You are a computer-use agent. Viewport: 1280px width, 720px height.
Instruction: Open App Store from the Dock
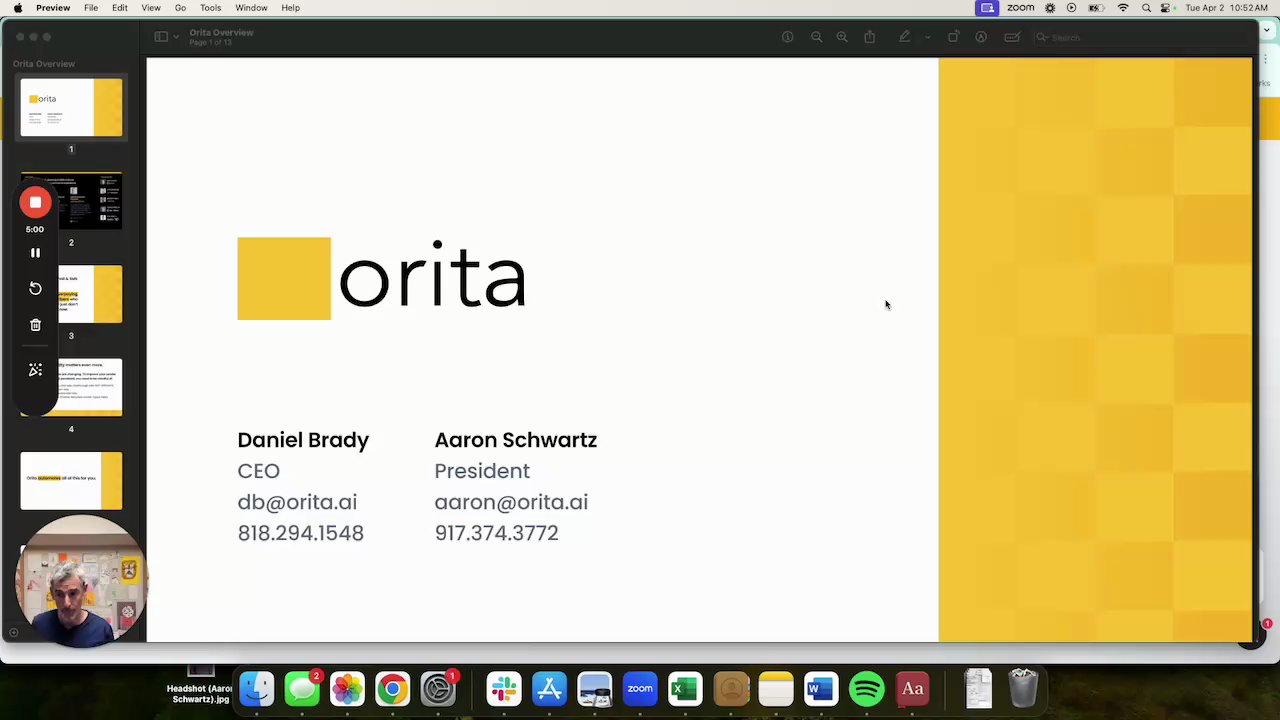point(549,689)
